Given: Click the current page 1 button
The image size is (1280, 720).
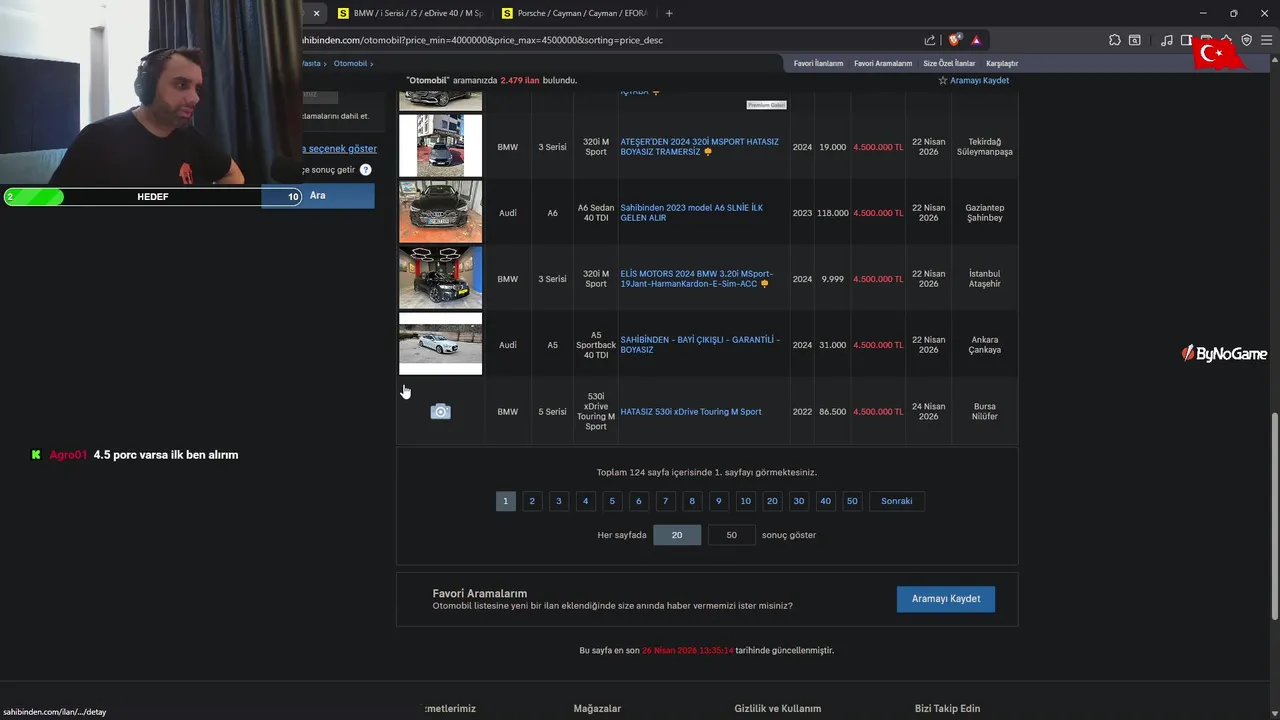Looking at the screenshot, I should click(x=505, y=501).
